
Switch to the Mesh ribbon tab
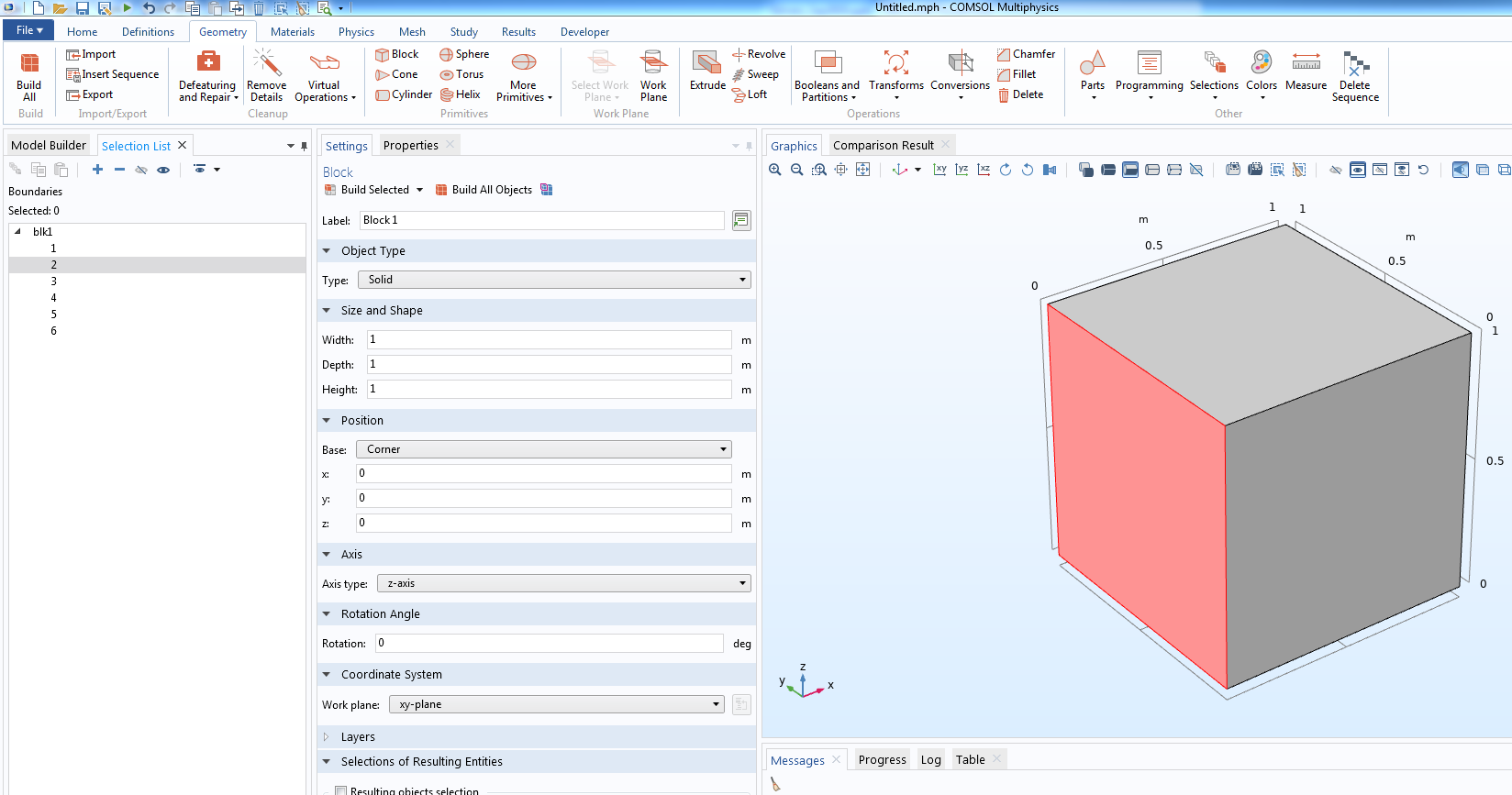[x=412, y=31]
